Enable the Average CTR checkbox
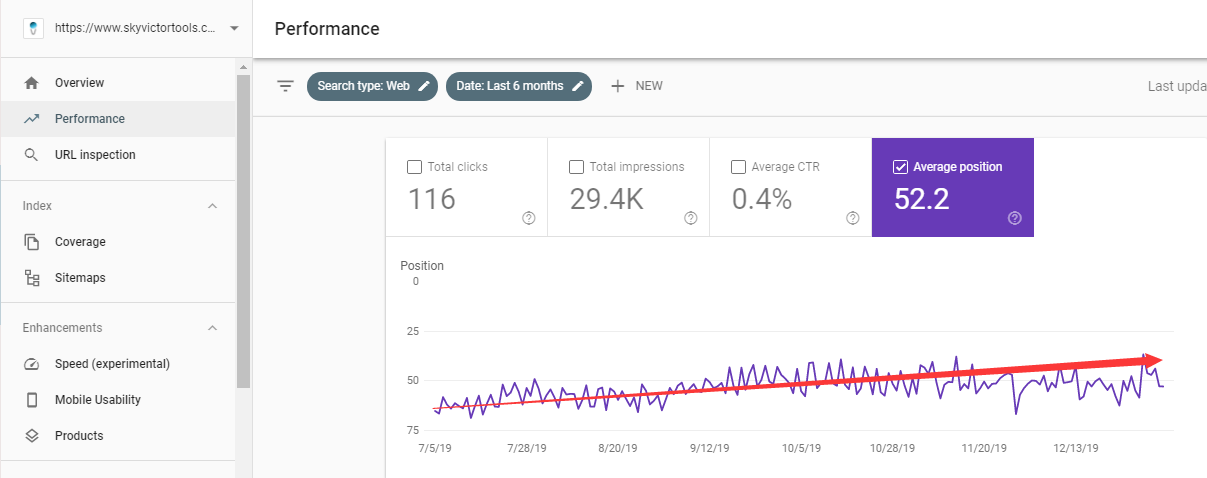The height and width of the screenshot is (478, 1207). tap(738, 167)
